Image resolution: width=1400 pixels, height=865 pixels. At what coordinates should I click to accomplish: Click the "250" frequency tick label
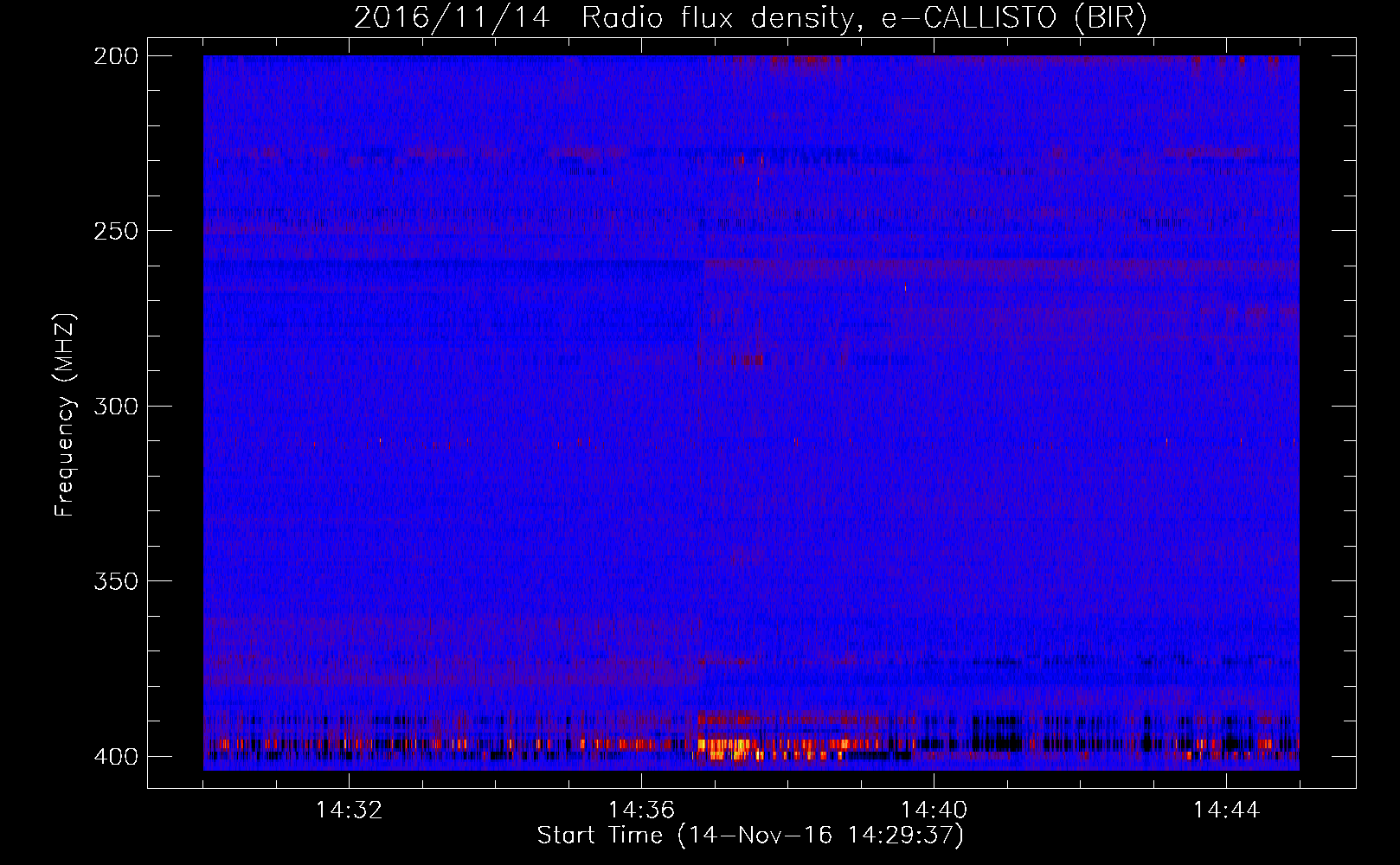115,231
